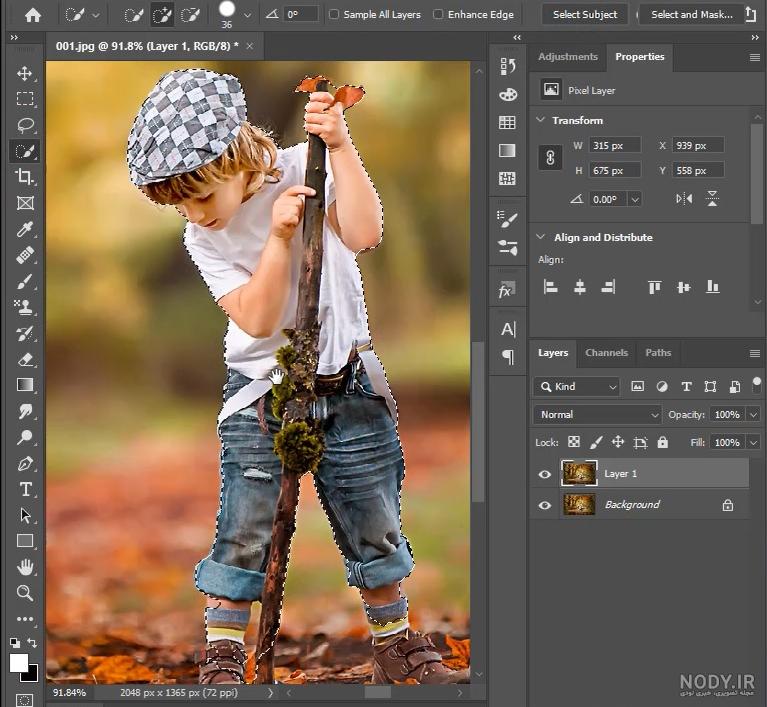Open the Styles fx panel icon

[x=507, y=291]
